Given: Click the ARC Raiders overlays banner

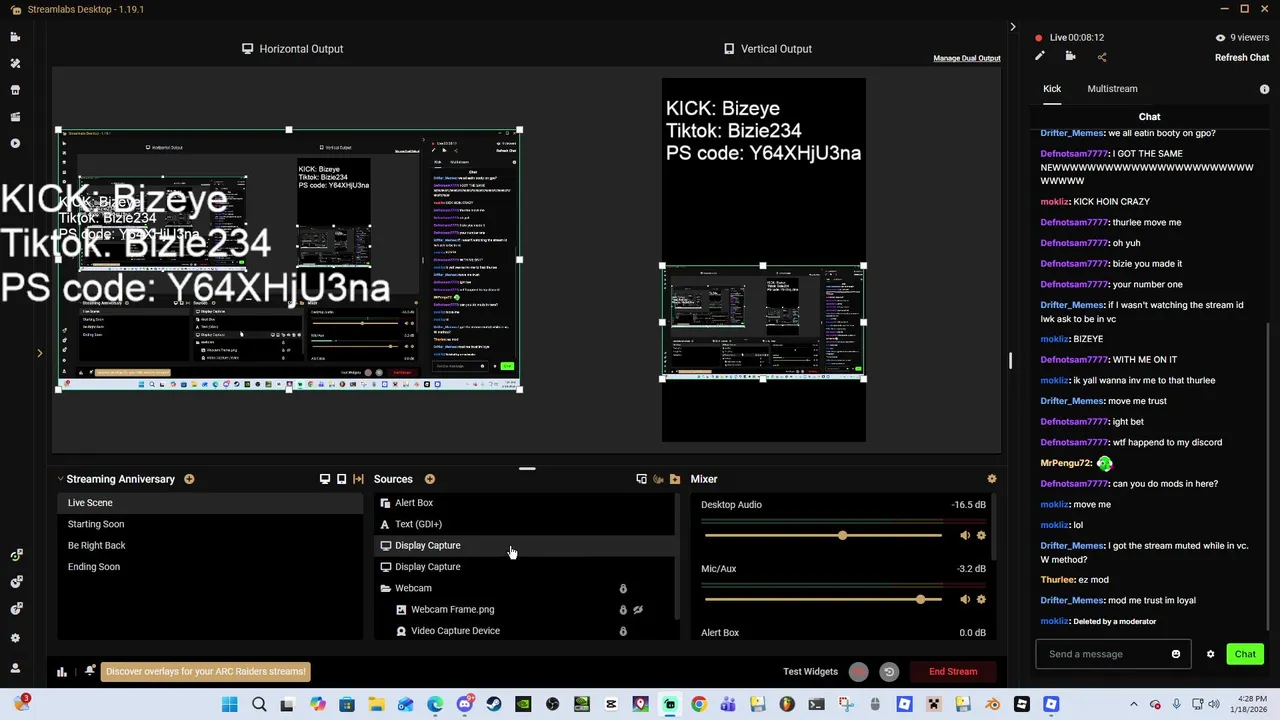Looking at the screenshot, I should pos(205,672).
